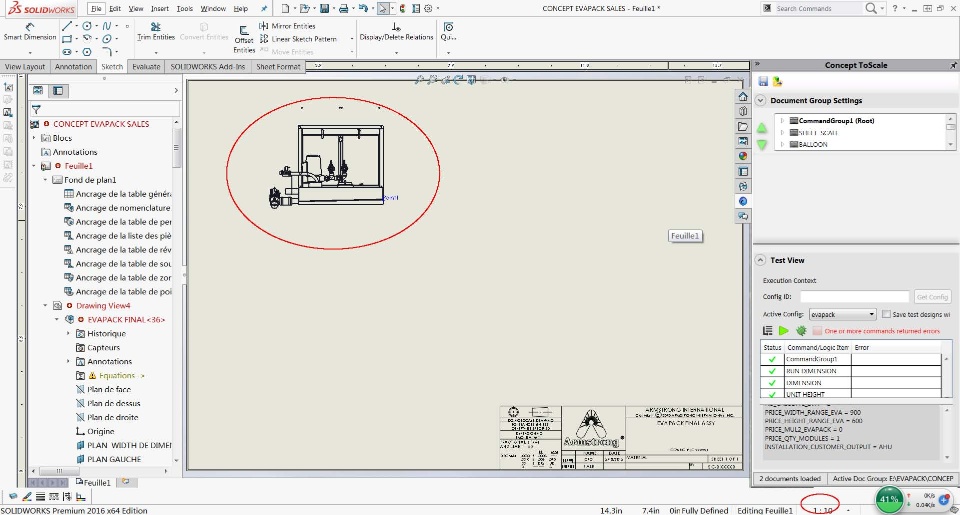Click the Add Sheet tab icon

tap(126, 482)
